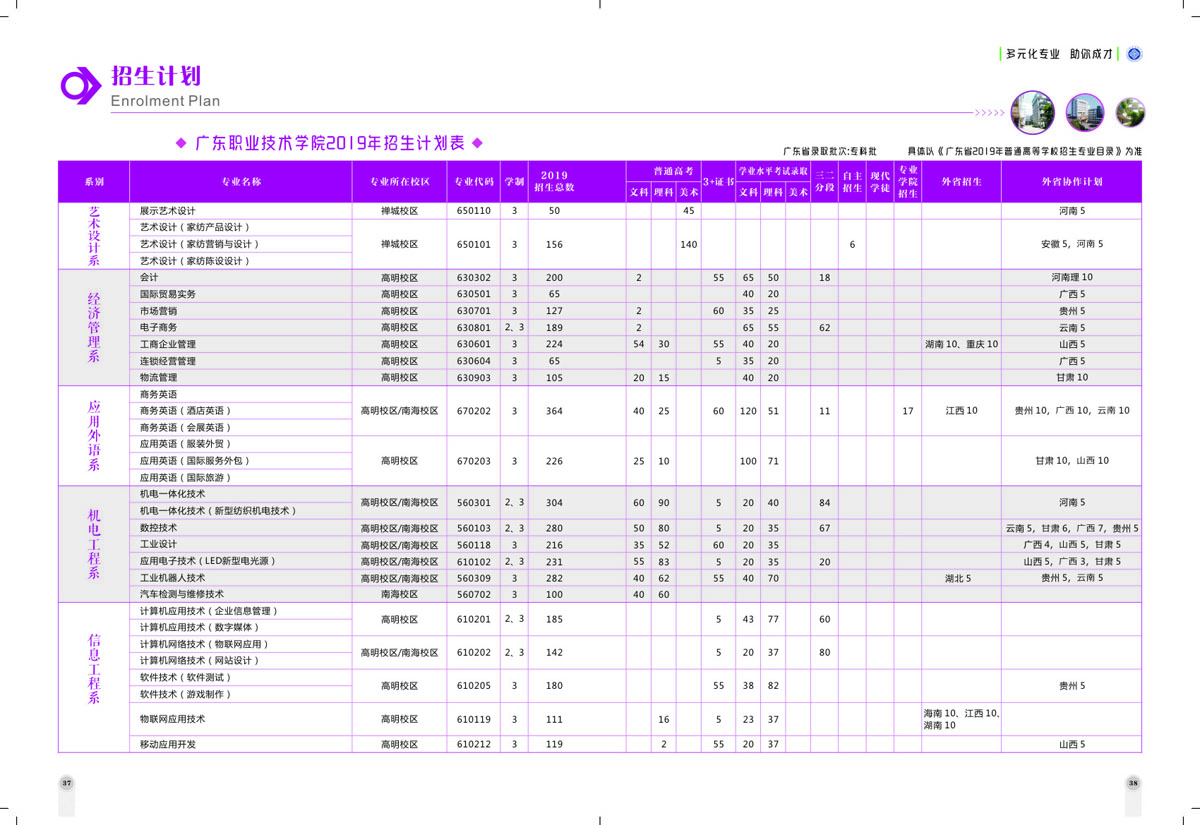Viewport: 1200px width, 825px height.
Task: Select the major code 610119
Action: (474, 719)
